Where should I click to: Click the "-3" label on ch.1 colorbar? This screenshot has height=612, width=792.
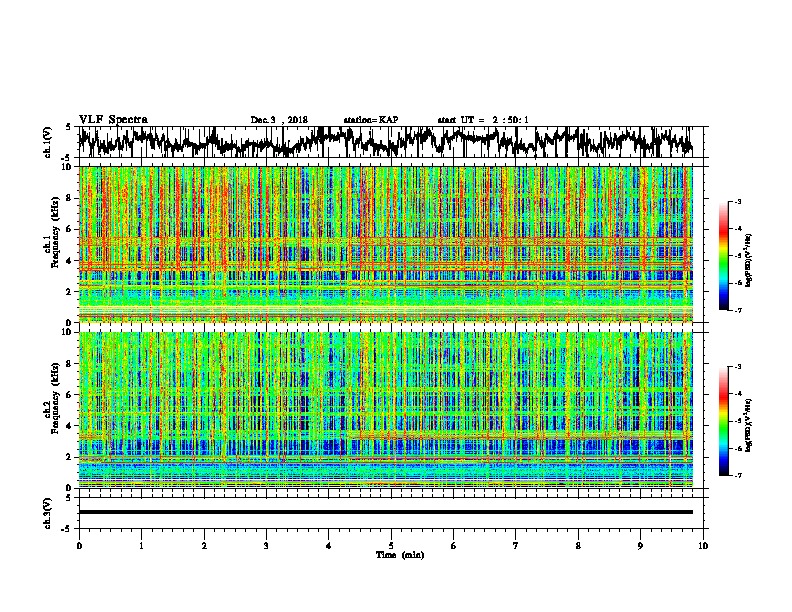tap(737, 202)
